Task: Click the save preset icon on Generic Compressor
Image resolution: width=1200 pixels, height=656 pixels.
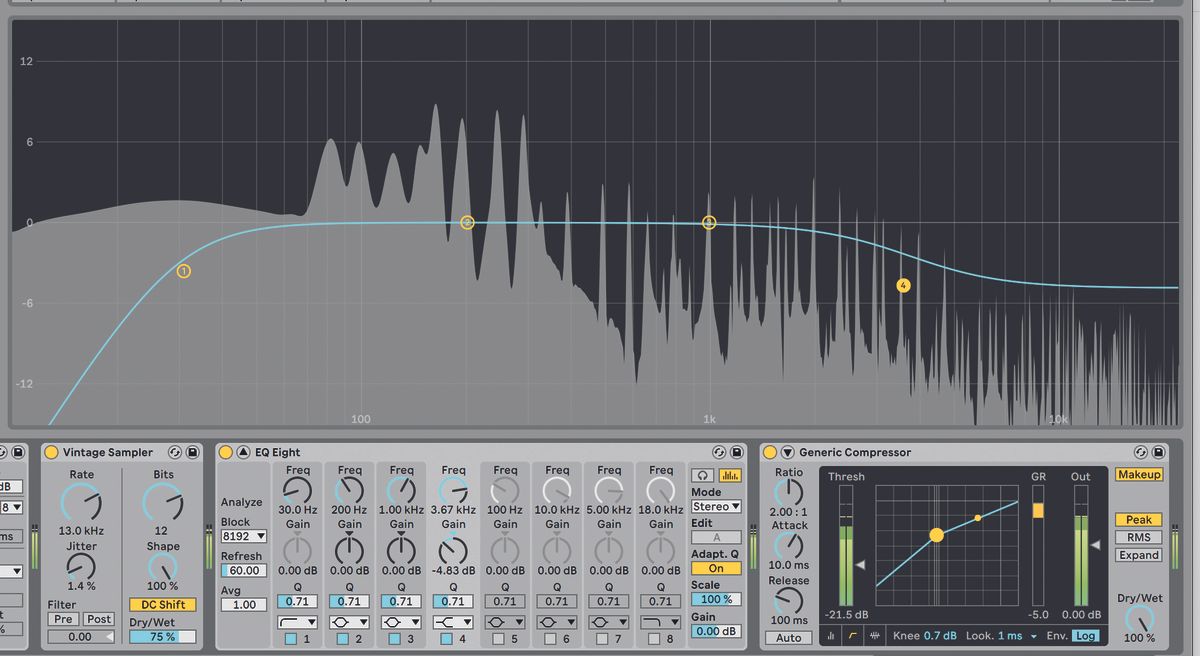Action: pos(1158,452)
